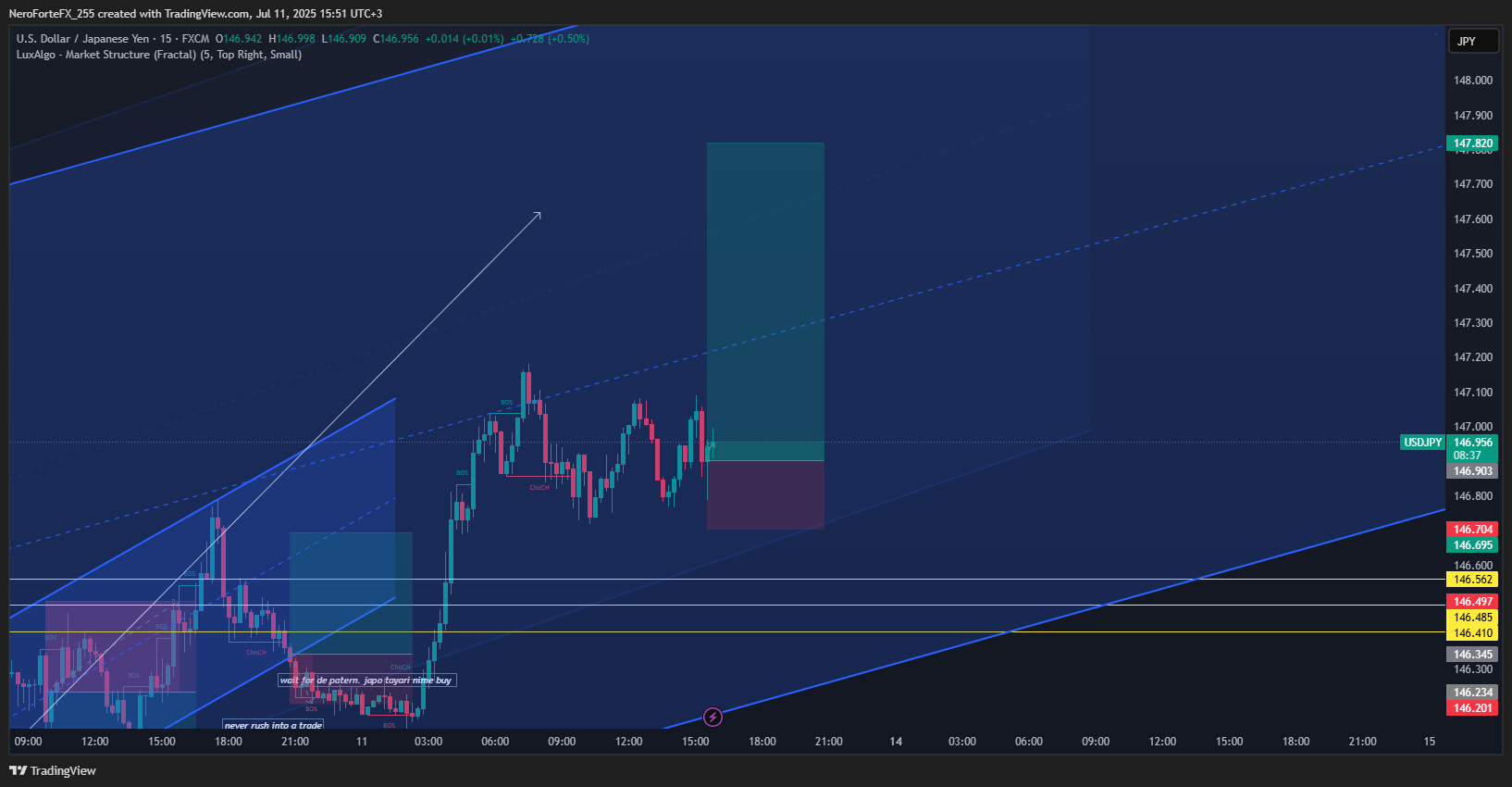Click the 147.000 price axis tick
1512x787 pixels.
(x=1472, y=427)
